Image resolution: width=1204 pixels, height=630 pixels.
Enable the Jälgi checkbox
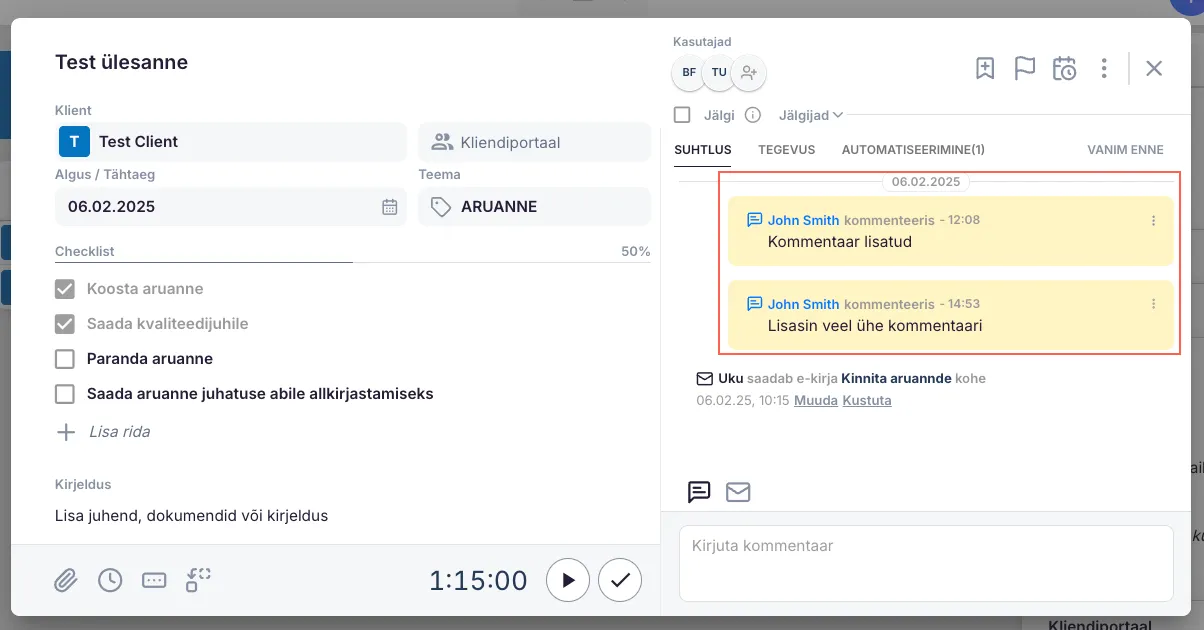coord(682,115)
